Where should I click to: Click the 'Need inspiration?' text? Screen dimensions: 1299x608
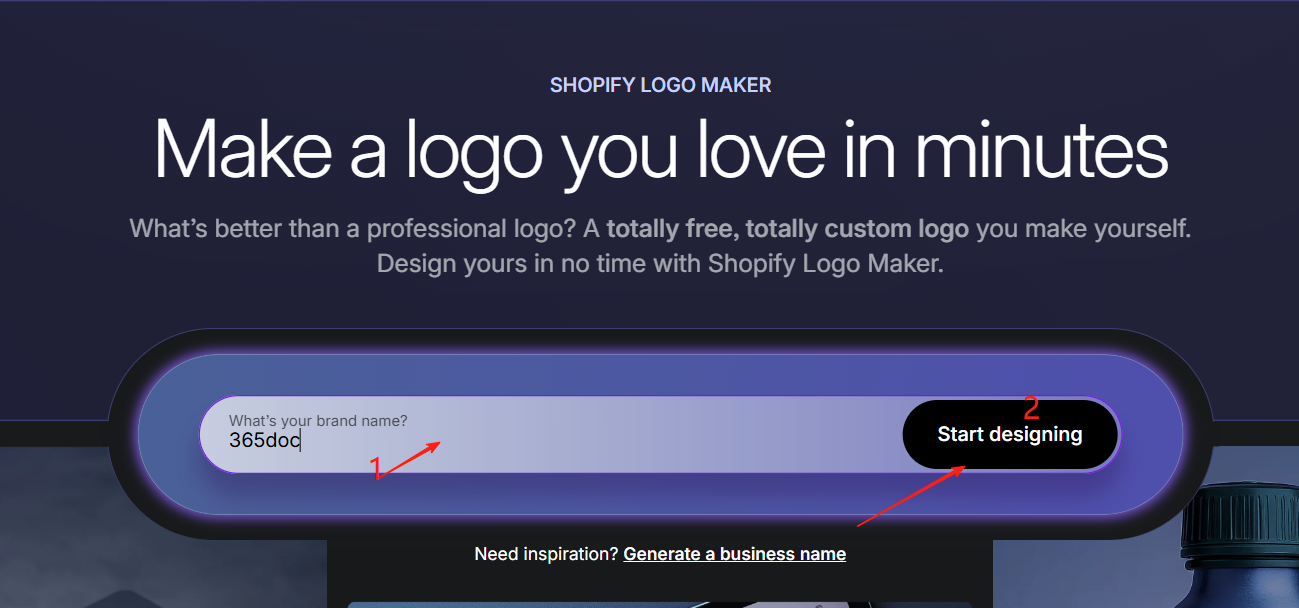point(546,554)
